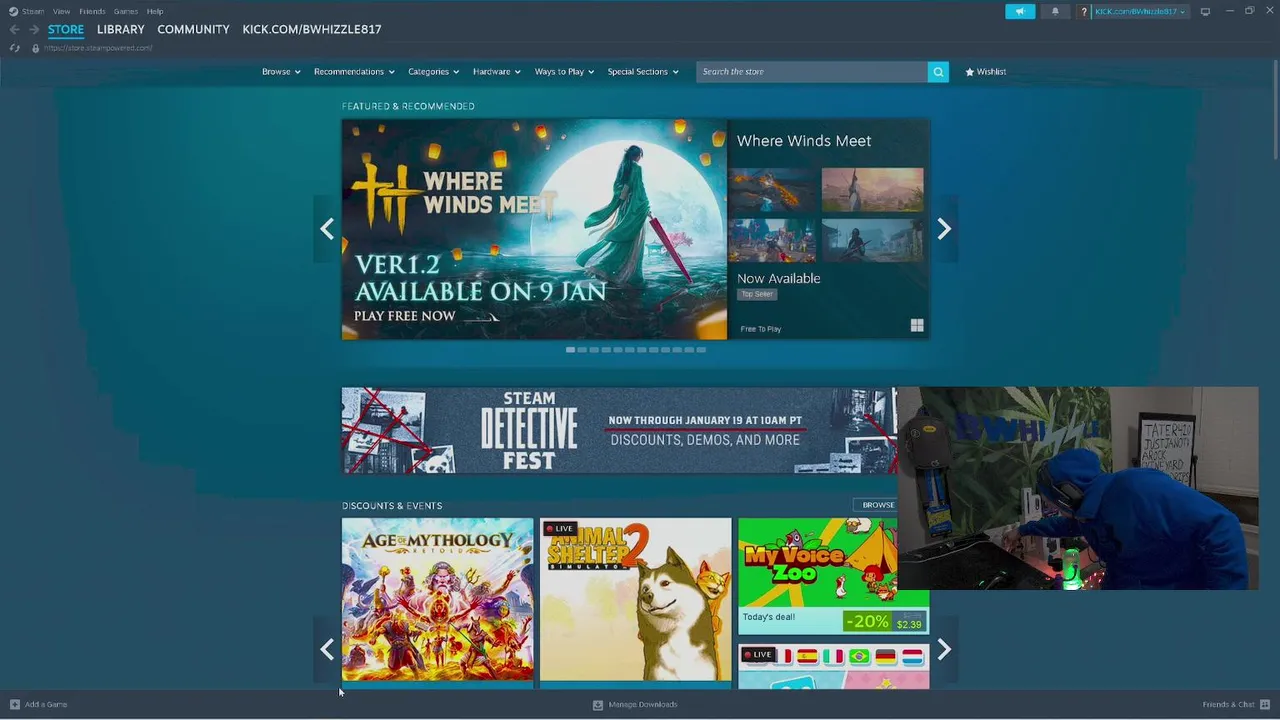
Task: Switch to the LIBRARY tab
Action: 121,30
